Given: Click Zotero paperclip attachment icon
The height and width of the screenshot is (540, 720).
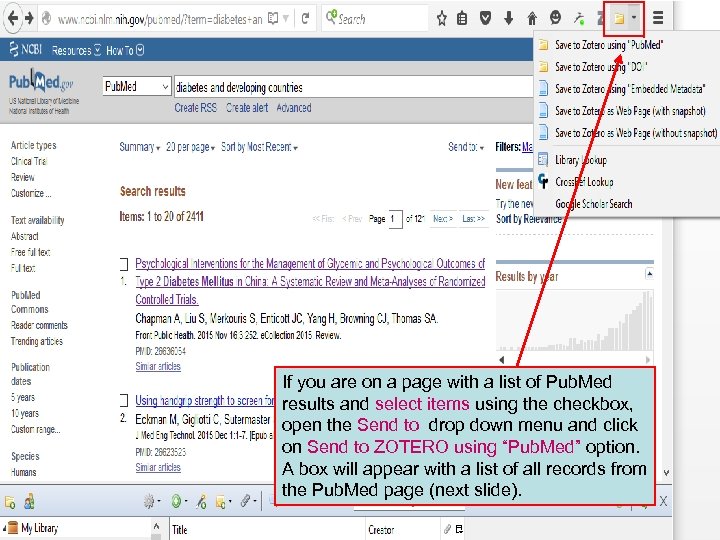Looking at the screenshot, I should (x=246, y=501).
